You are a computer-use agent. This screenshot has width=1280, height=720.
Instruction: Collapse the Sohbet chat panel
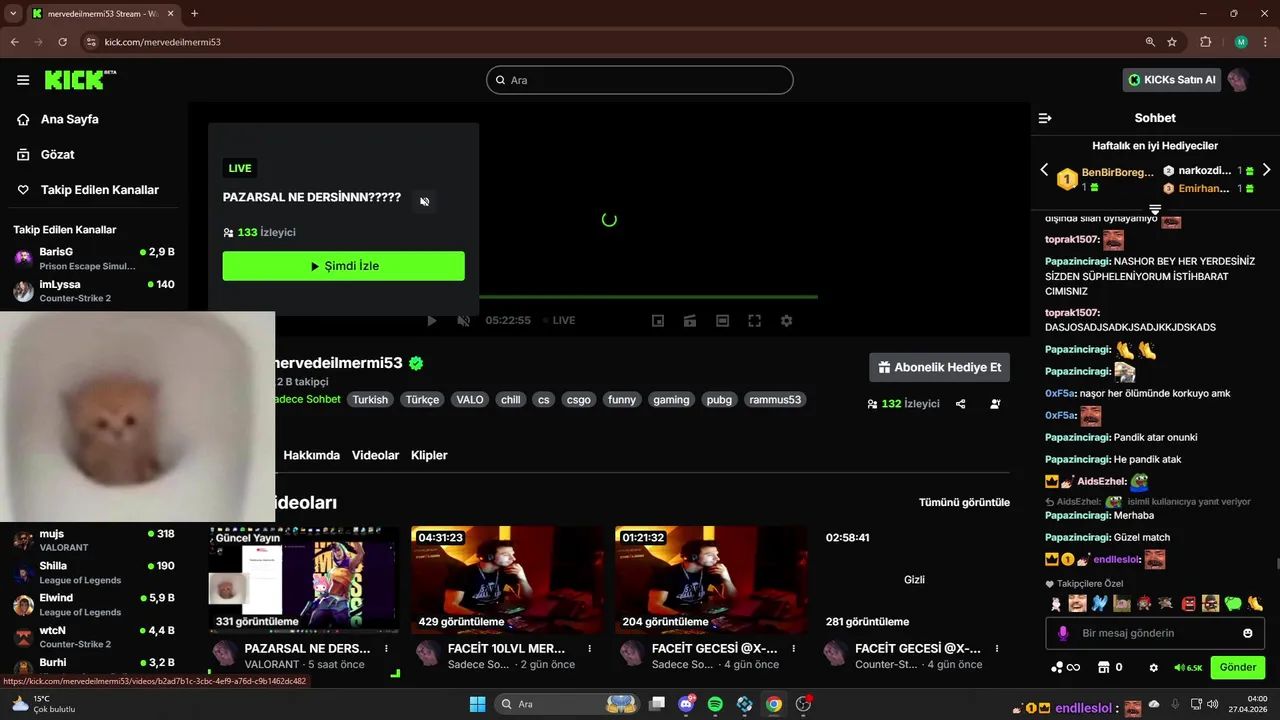pos(1045,118)
